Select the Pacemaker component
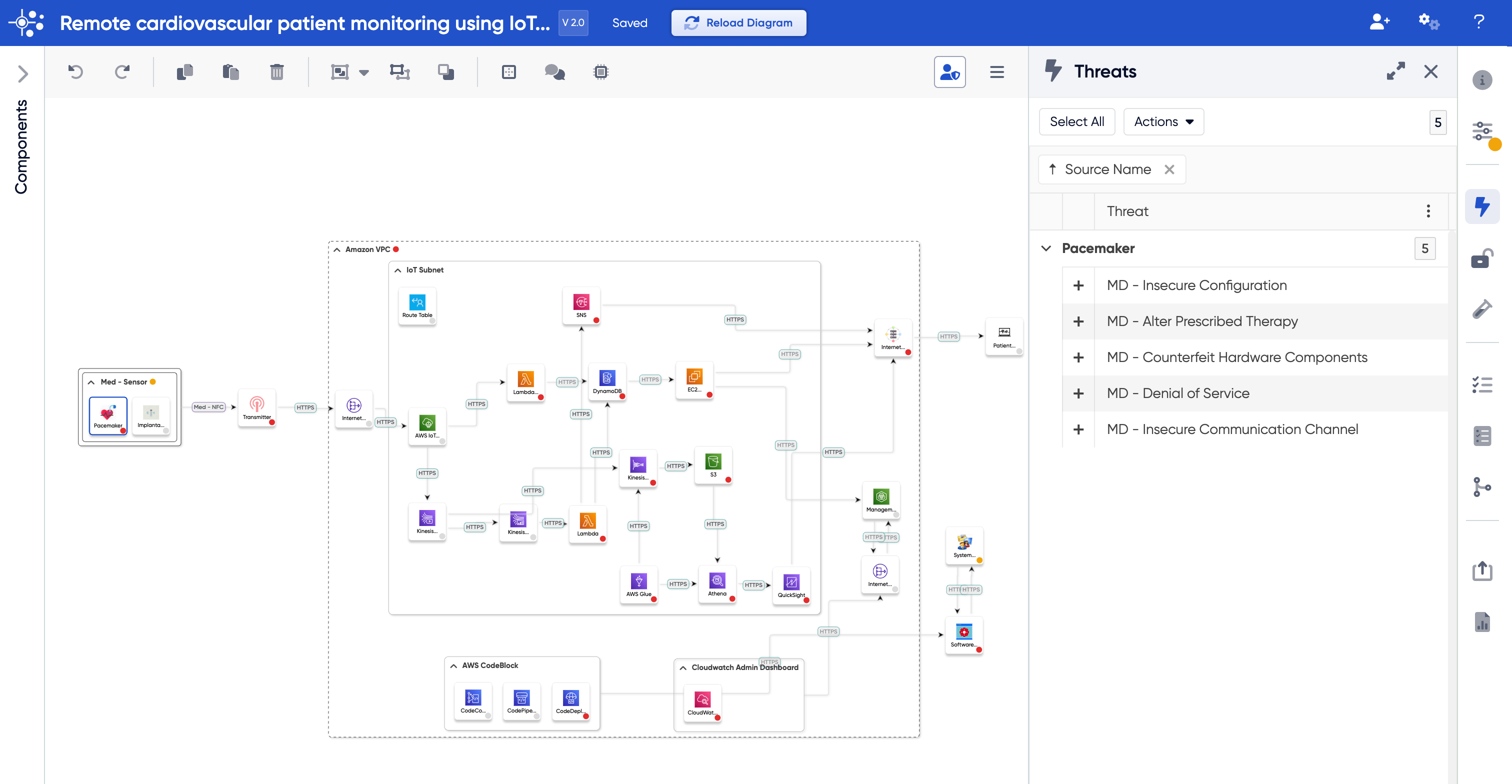 108,415
